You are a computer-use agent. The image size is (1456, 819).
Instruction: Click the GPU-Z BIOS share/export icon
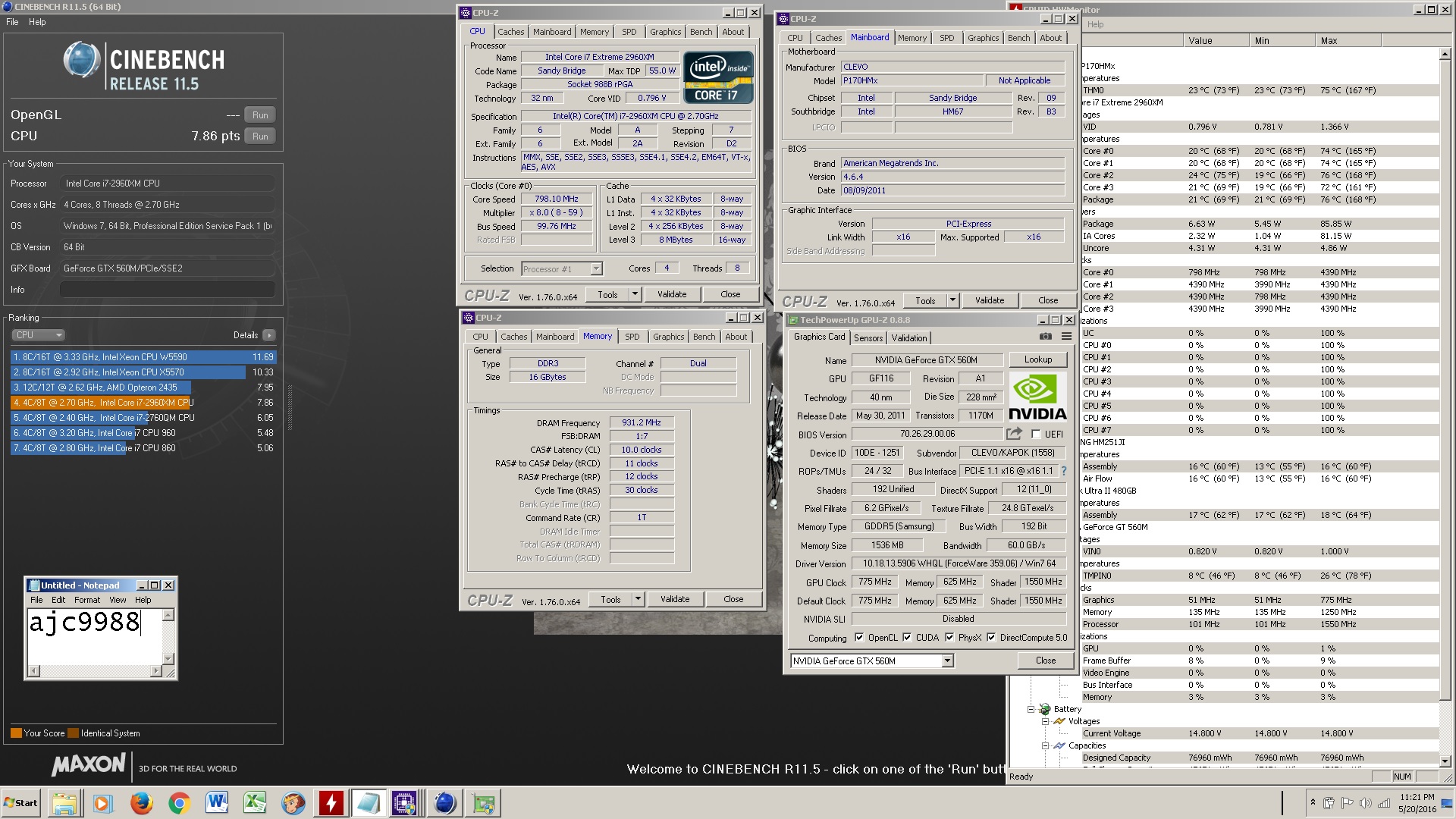1014,434
